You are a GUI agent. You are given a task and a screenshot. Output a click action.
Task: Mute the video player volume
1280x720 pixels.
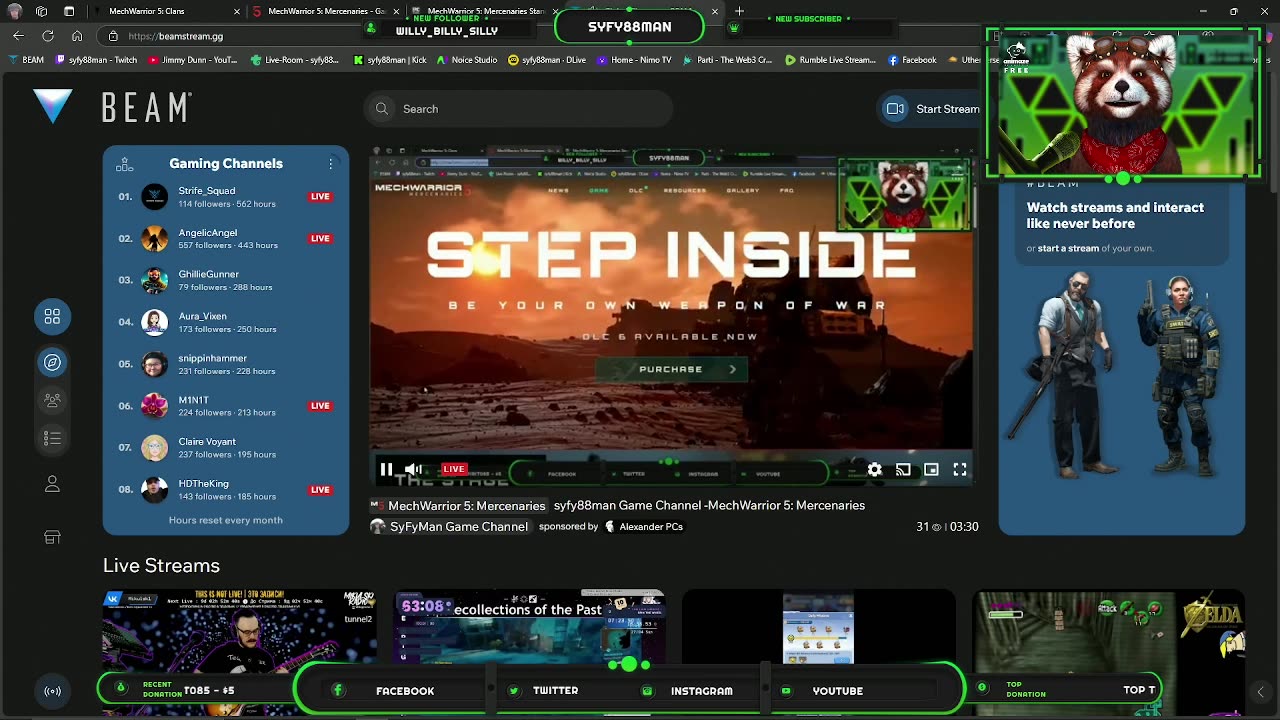[x=413, y=469]
